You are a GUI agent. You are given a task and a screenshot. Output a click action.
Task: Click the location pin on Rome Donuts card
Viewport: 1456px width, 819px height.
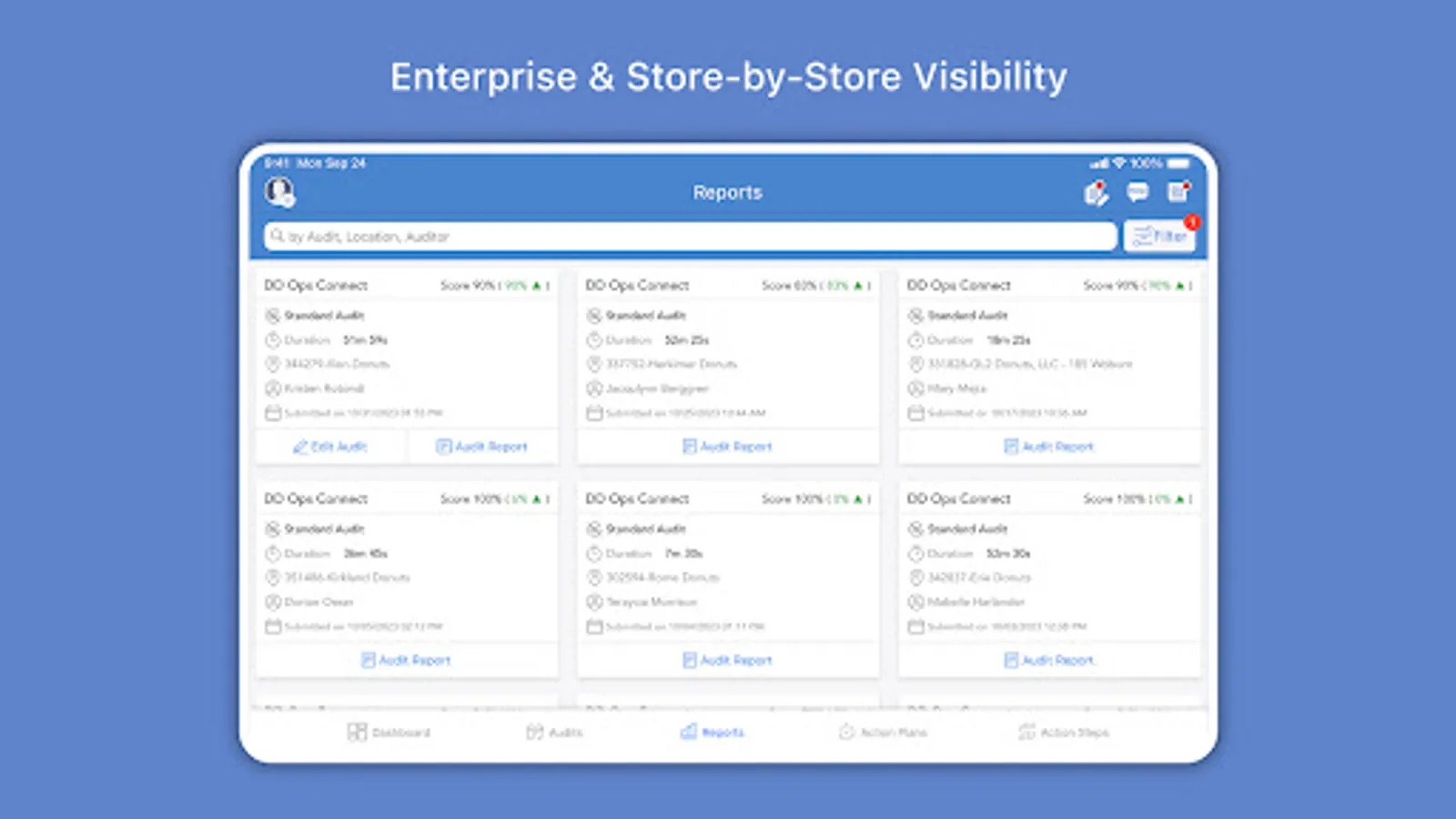click(x=594, y=578)
